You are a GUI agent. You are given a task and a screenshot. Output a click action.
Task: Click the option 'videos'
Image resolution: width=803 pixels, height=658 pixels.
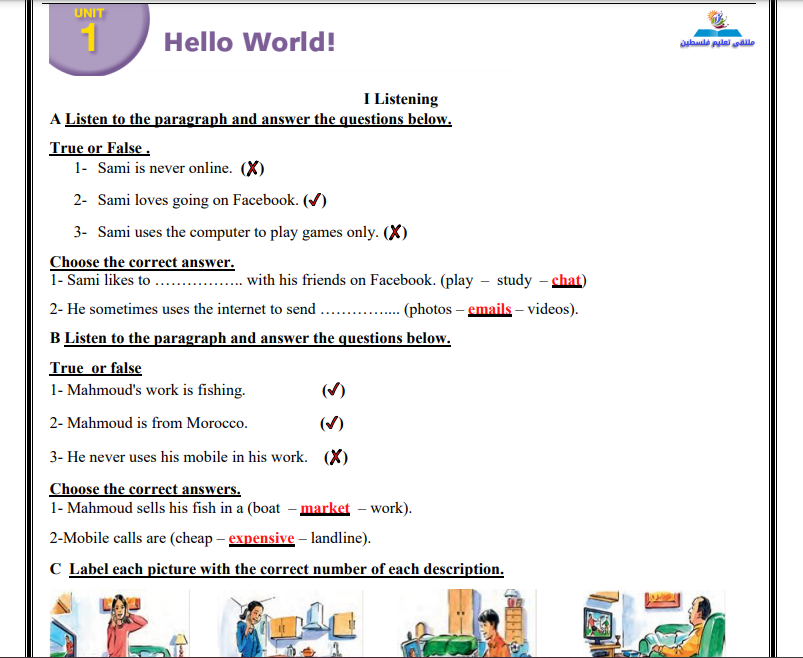(548, 309)
